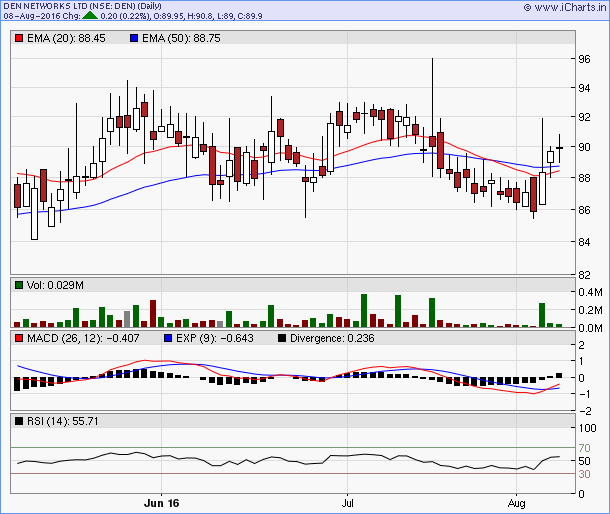This screenshot has height=514, width=610.
Task: Click the last candlestick near 90
Action: (x=559, y=148)
